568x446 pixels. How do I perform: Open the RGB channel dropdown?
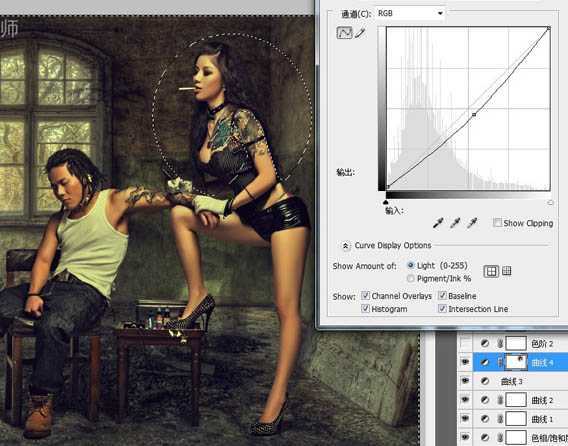(410, 13)
